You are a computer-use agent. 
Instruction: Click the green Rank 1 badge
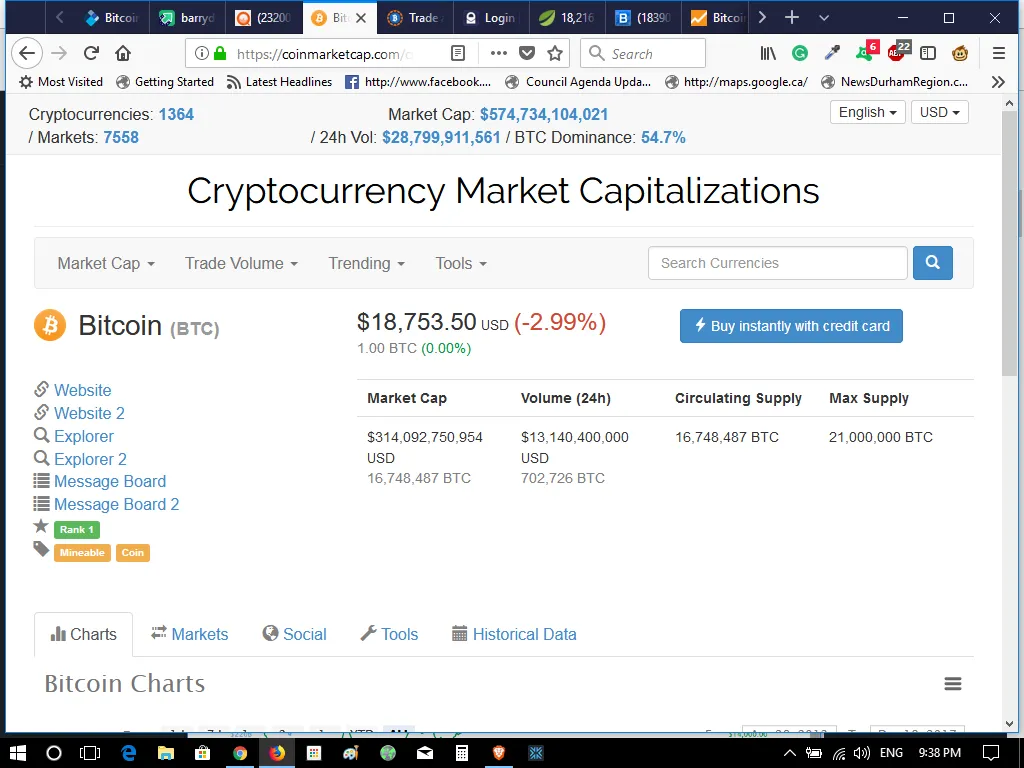tap(77, 530)
